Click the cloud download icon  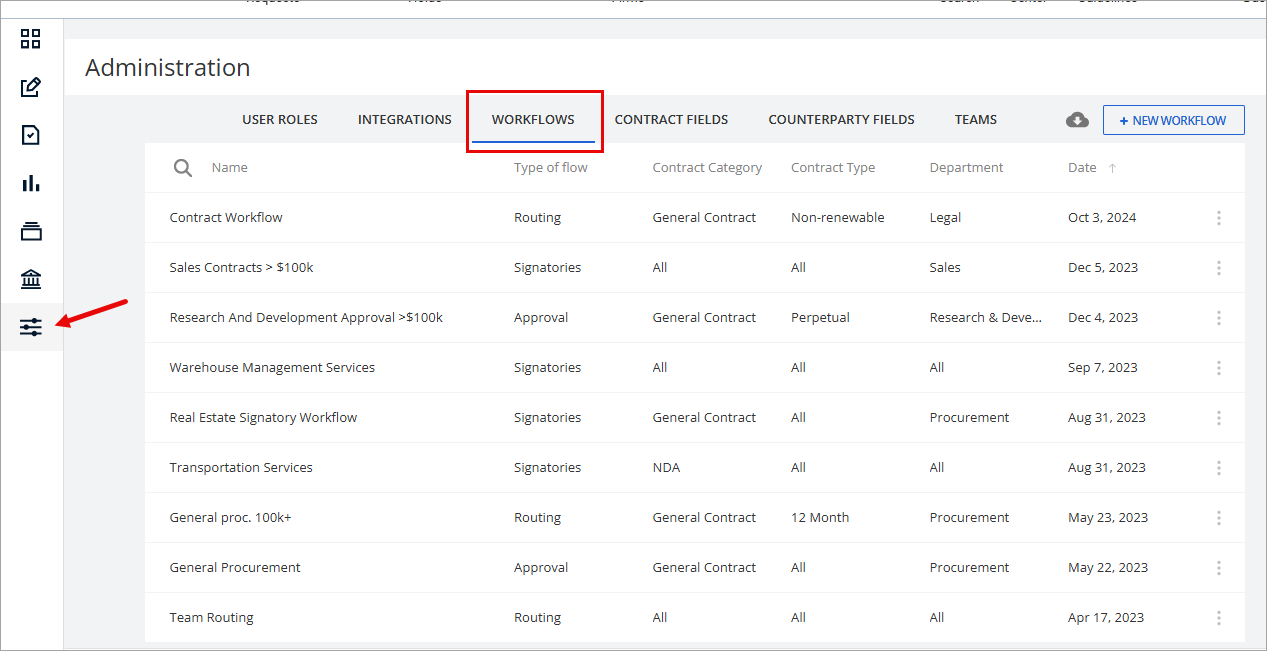[1077, 120]
